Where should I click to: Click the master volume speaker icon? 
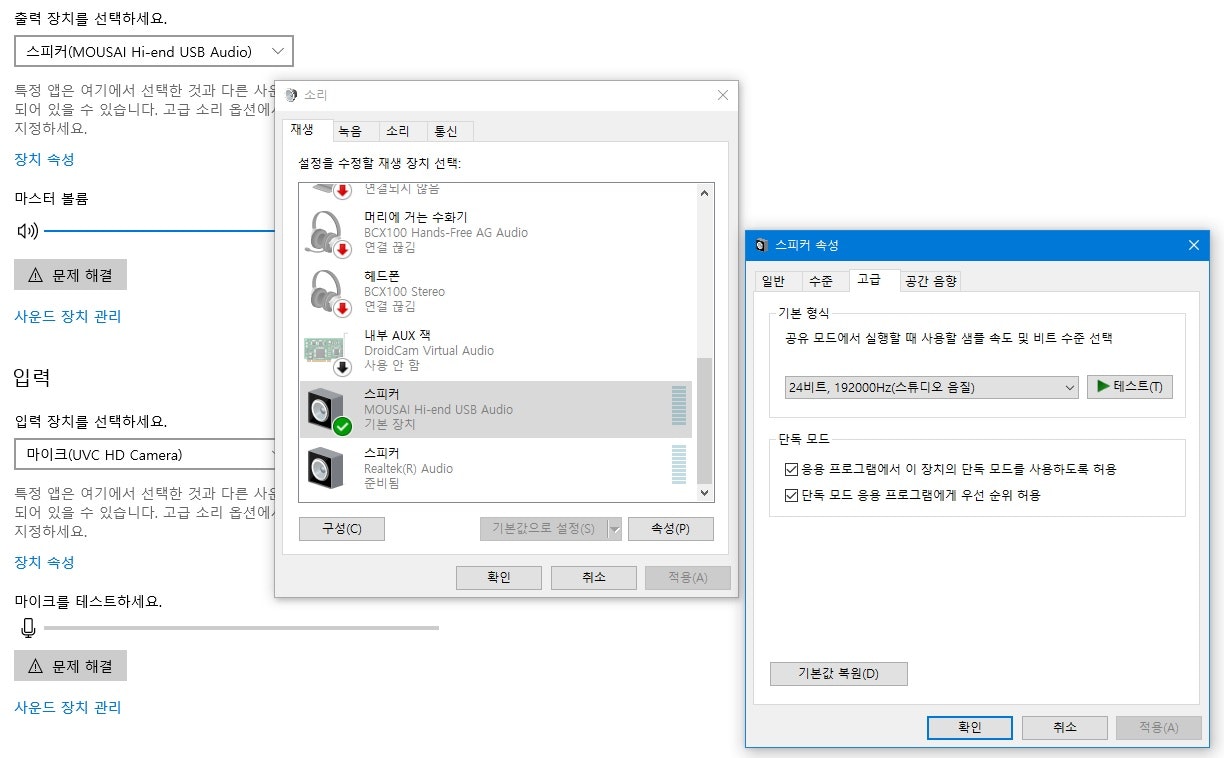[27, 232]
